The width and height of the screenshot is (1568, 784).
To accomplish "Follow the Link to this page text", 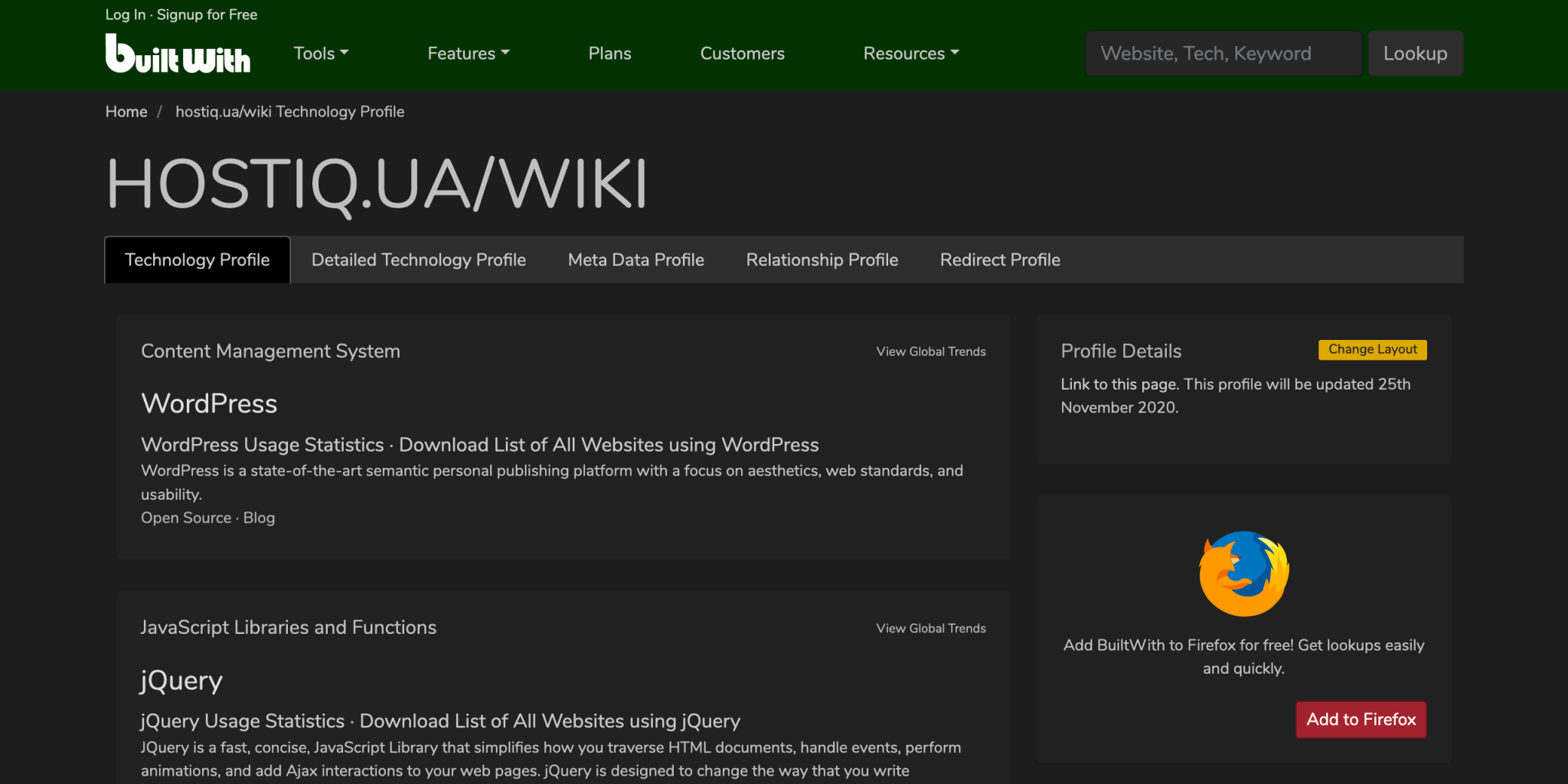I will (1118, 384).
